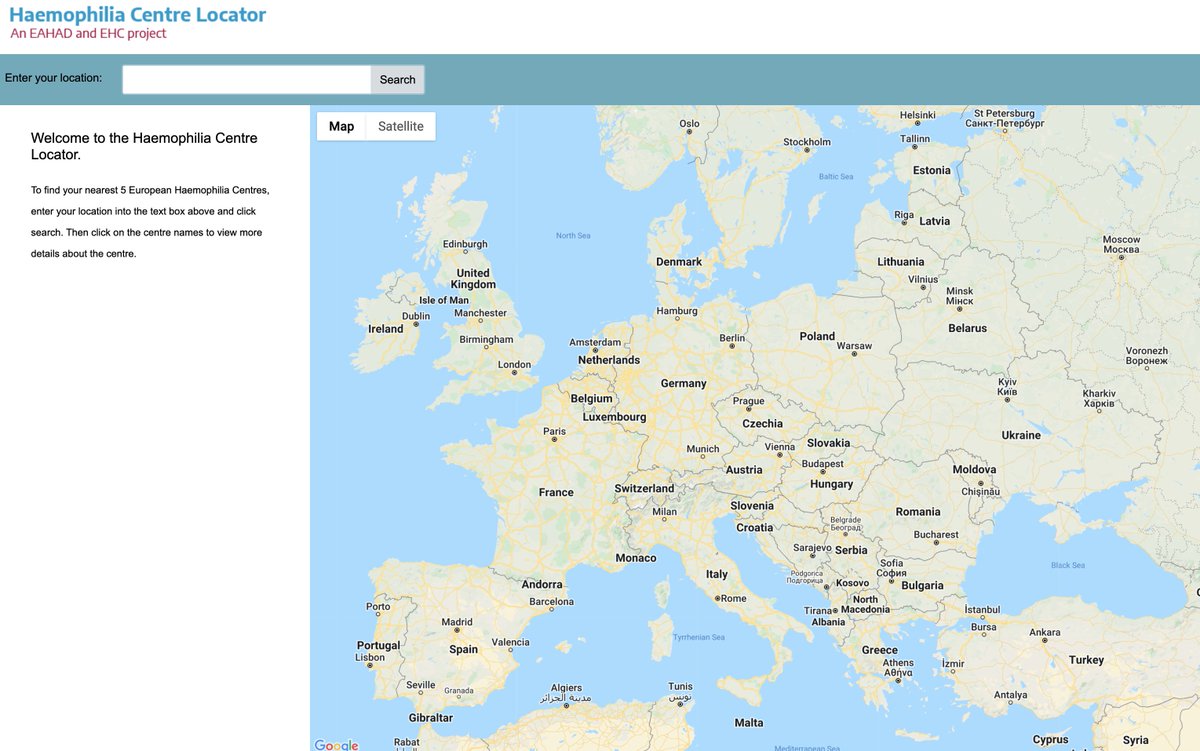Click the Budapest city label
Image resolution: width=1200 pixels, height=751 pixels.
pos(823,464)
